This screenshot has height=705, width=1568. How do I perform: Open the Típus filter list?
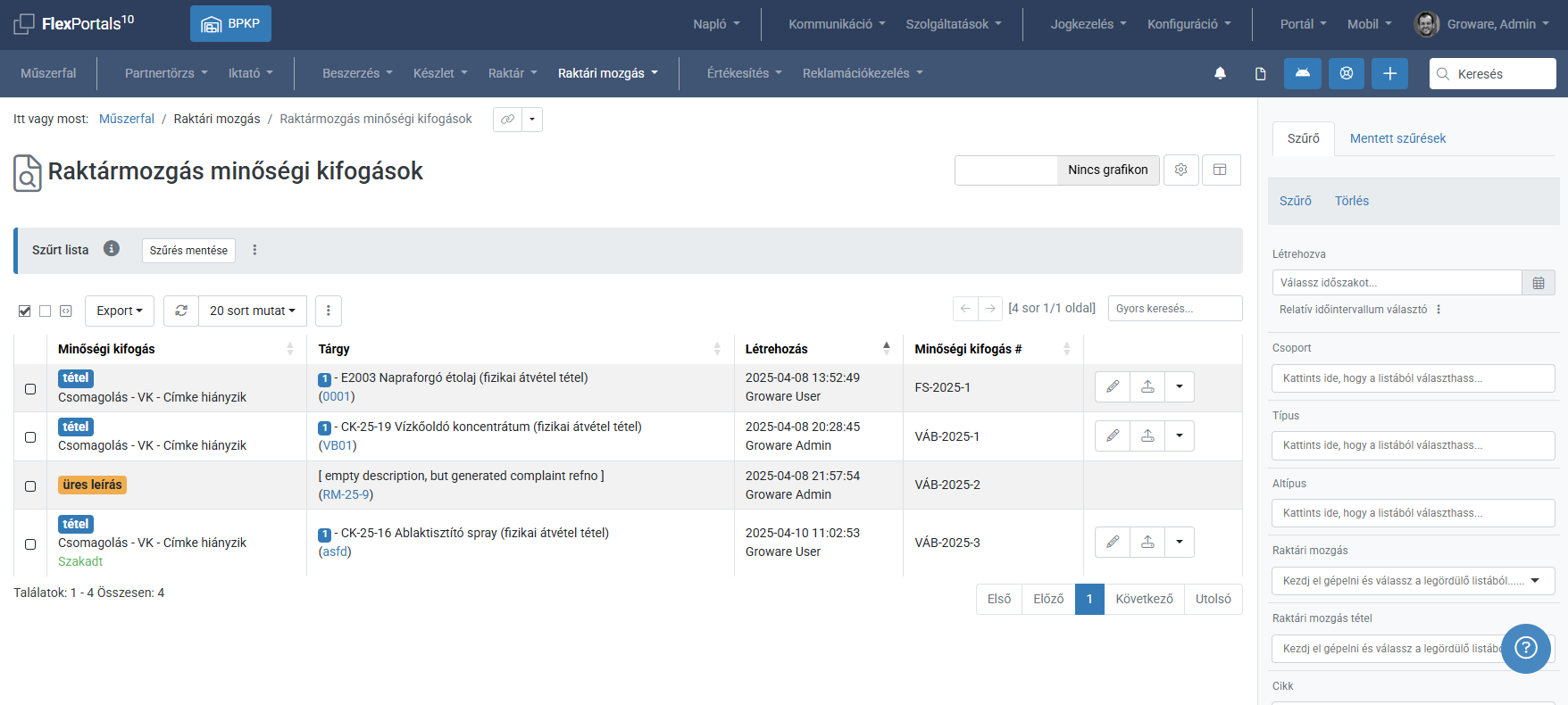point(1414,445)
